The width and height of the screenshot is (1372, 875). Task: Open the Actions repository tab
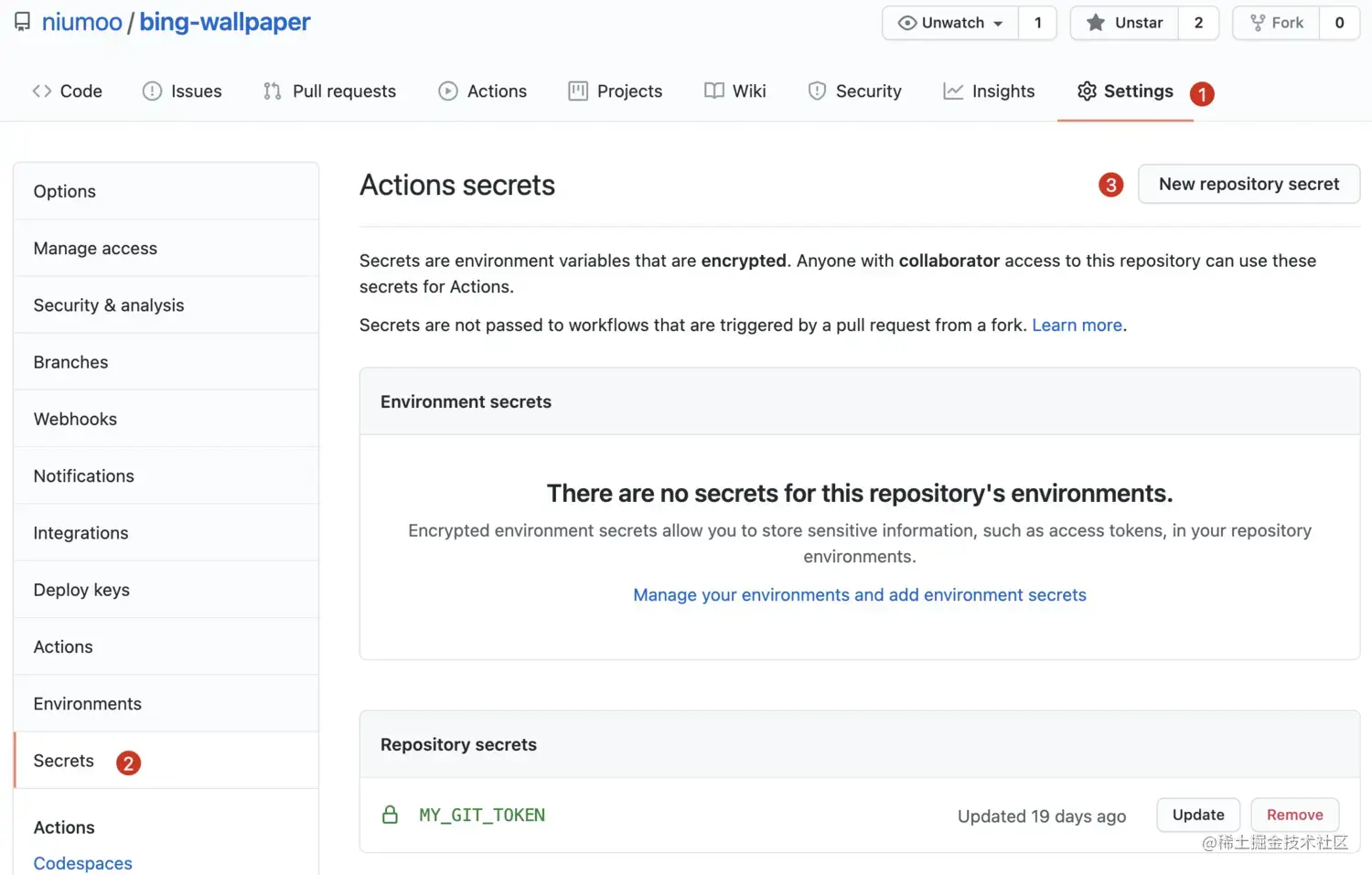click(483, 91)
